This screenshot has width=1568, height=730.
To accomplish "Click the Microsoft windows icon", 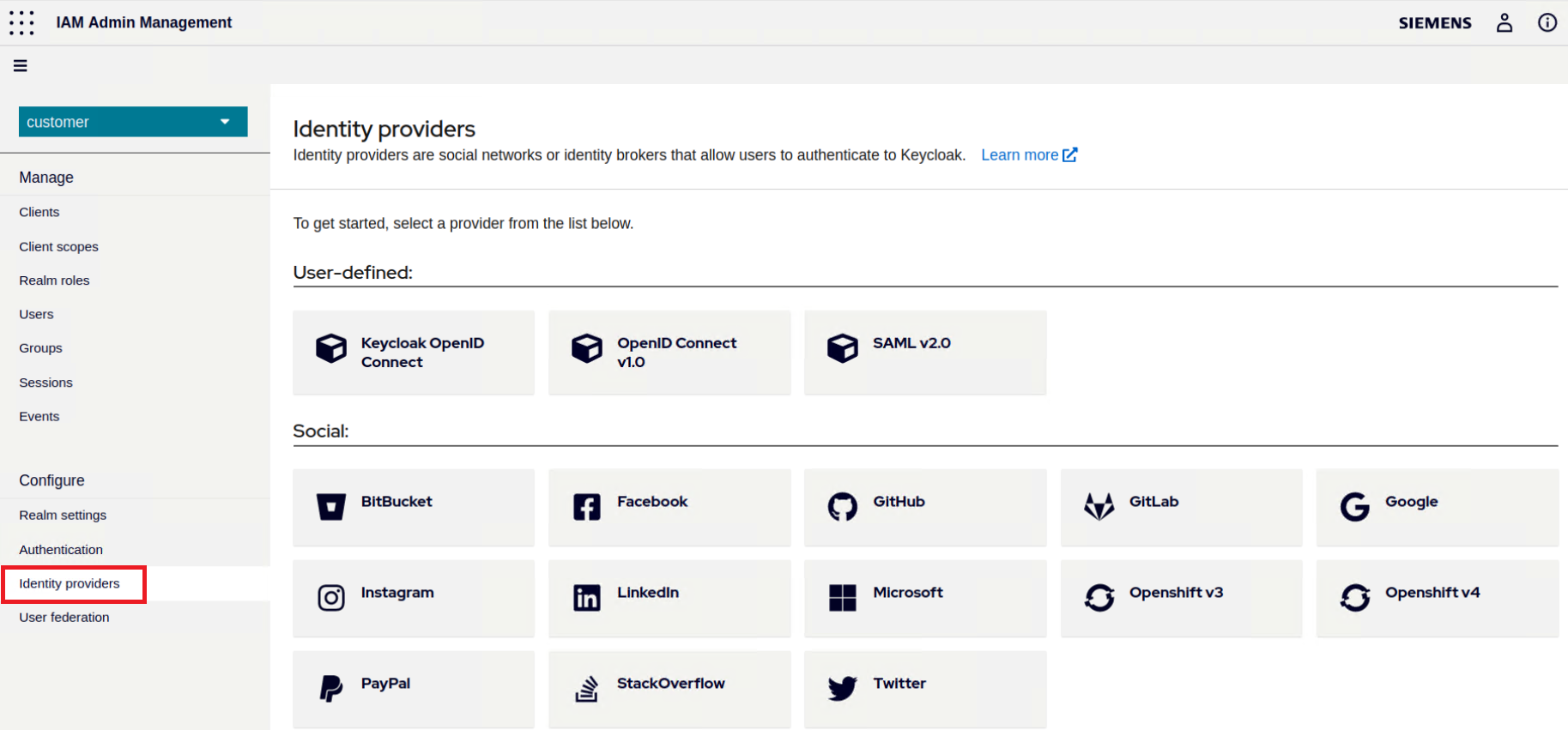I will pos(843,598).
